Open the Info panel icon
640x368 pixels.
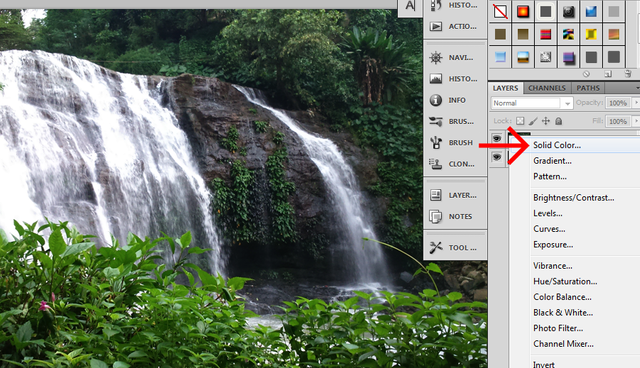coord(436,100)
